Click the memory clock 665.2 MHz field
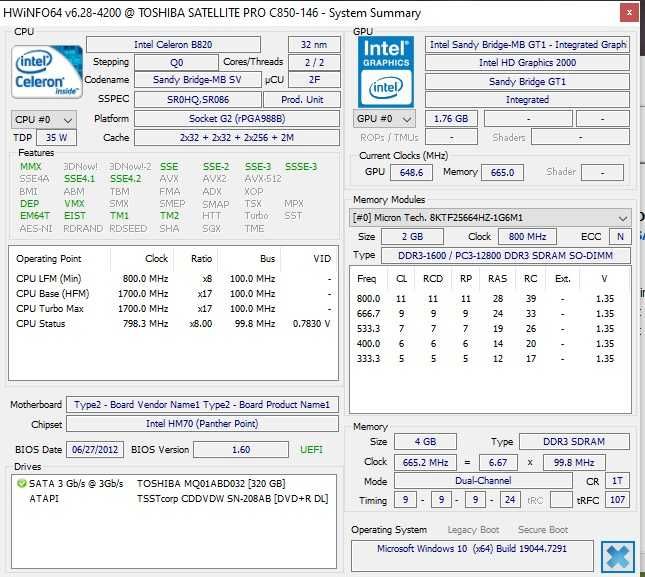This screenshot has width=645, height=577. [425, 462]
